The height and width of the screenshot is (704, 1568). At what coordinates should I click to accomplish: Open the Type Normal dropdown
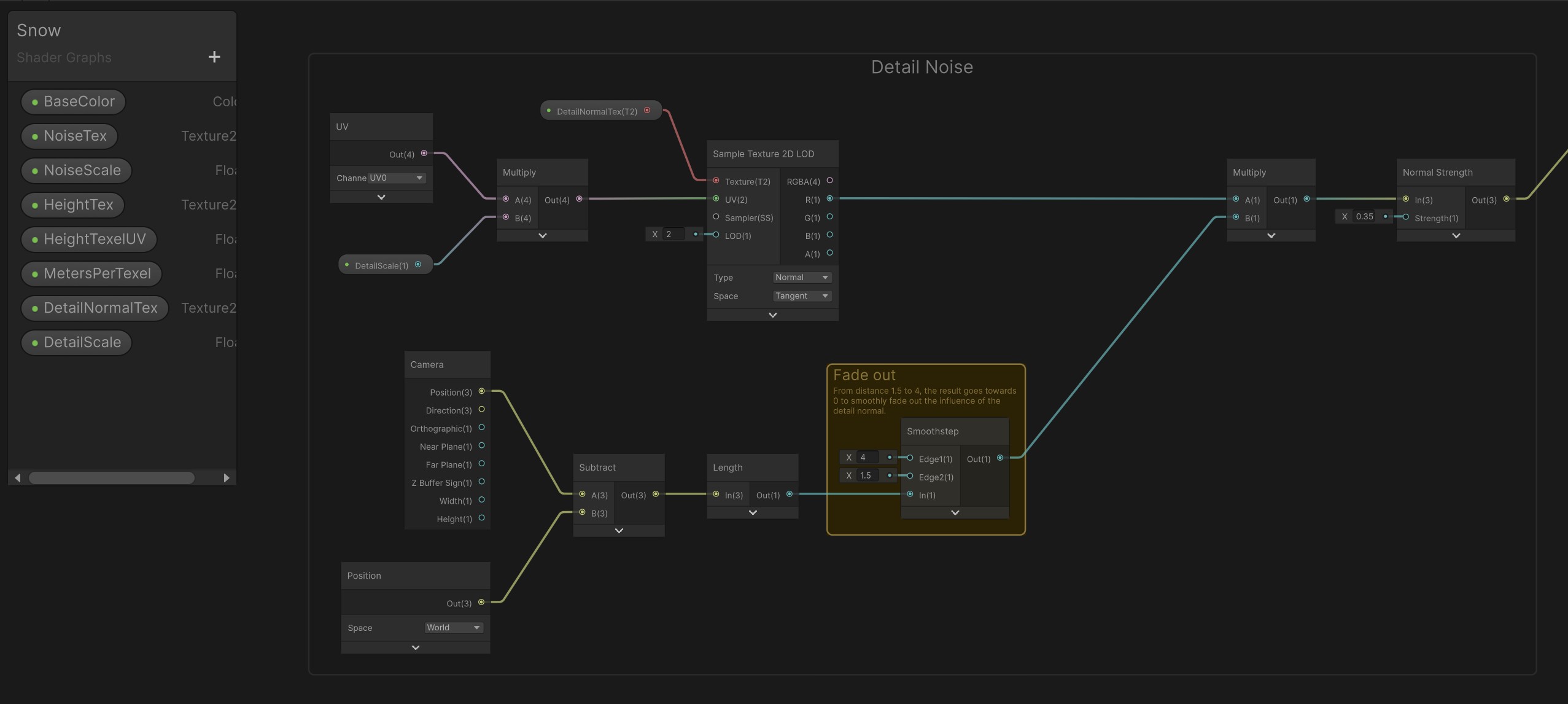(x=801, y=278)
